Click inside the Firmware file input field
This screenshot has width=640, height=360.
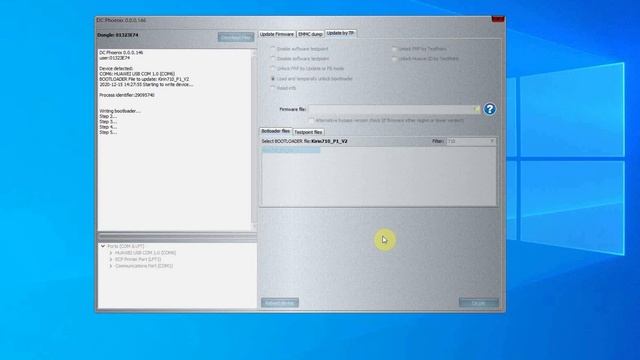pos(391,109)
